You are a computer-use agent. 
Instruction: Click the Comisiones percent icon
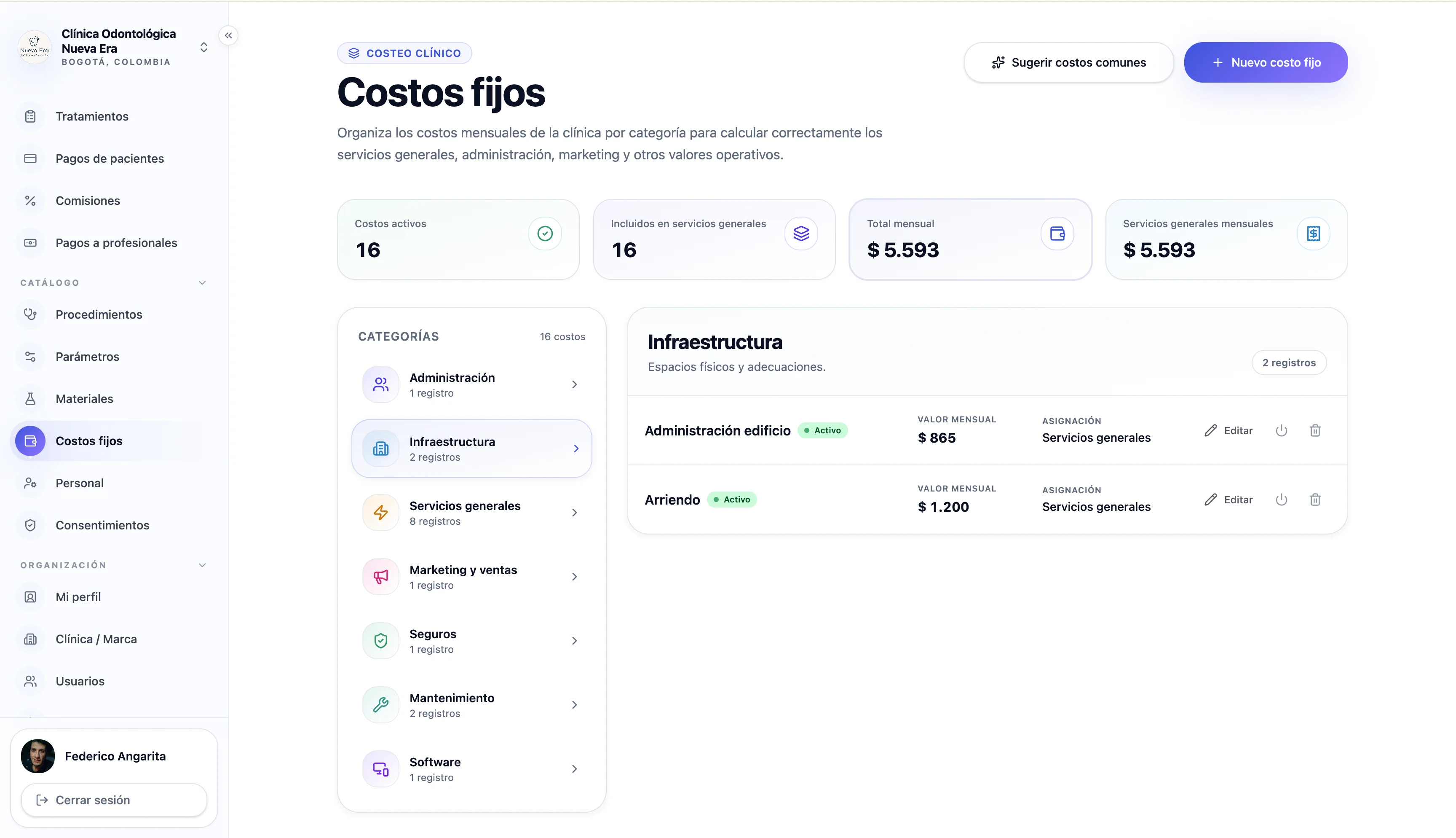coord(30,200)
